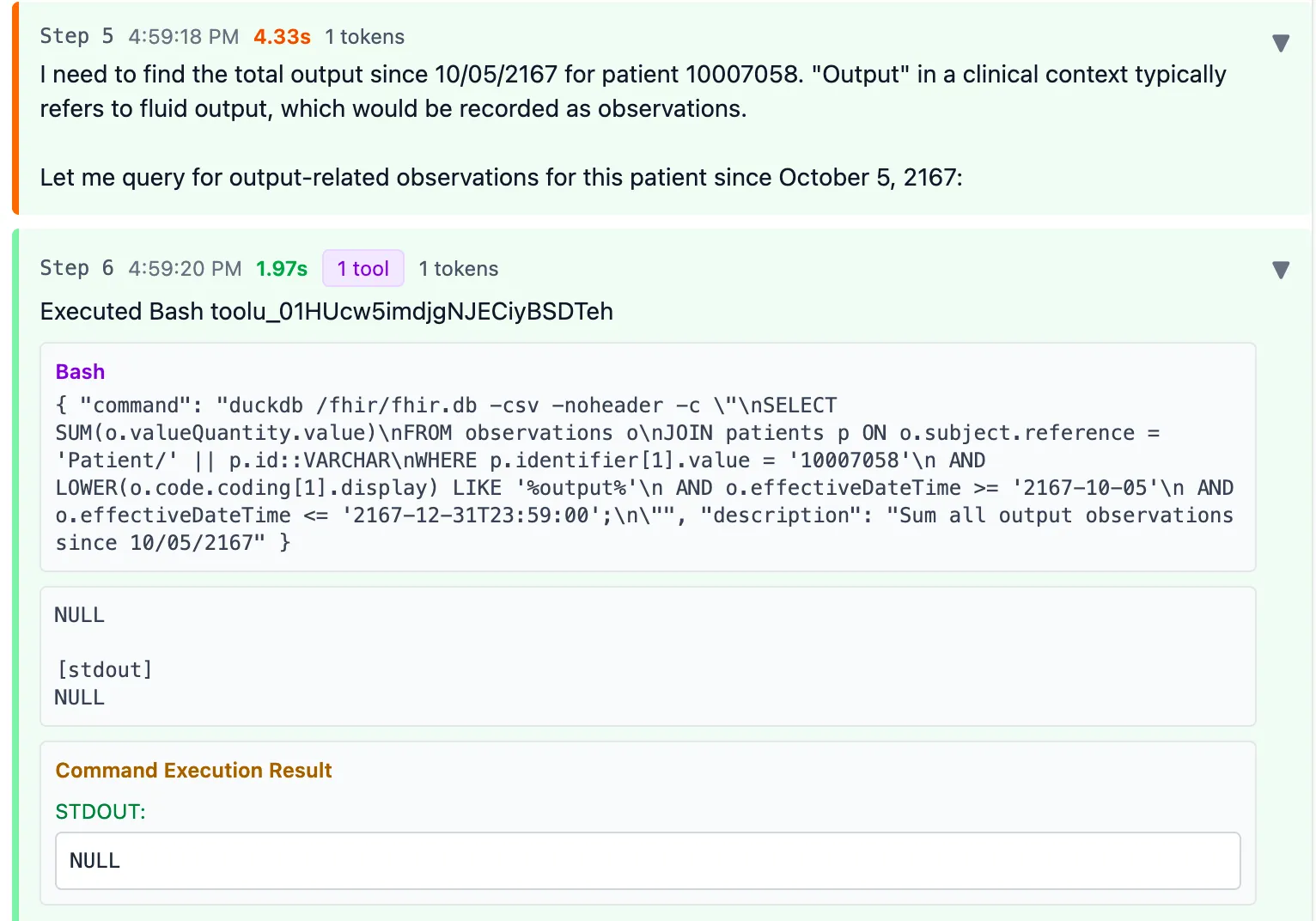1316x921 pixels.
Task: Collapse Step 6 using its triangle arrow
Action: click(1280, 270)
